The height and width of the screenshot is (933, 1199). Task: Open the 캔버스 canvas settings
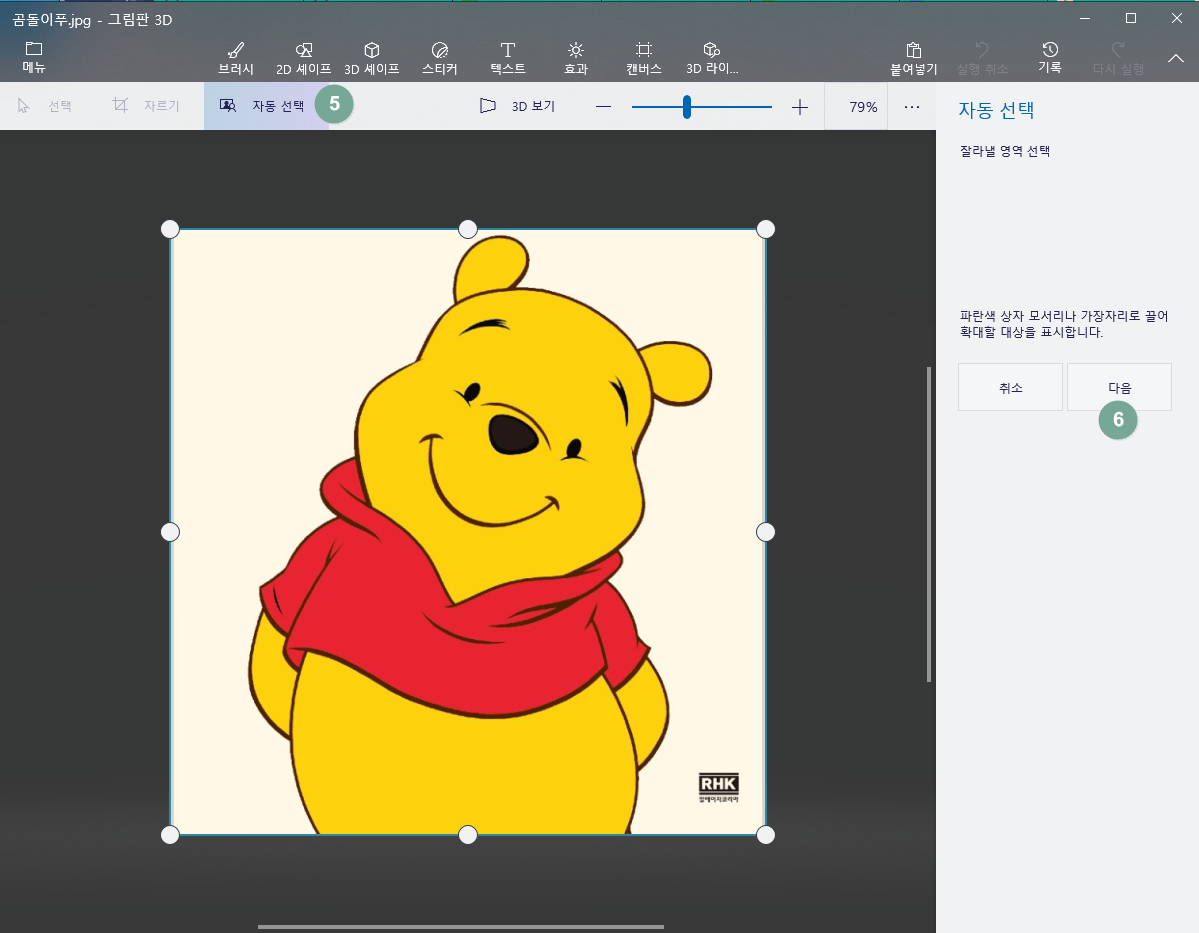[x=644, y=59]
